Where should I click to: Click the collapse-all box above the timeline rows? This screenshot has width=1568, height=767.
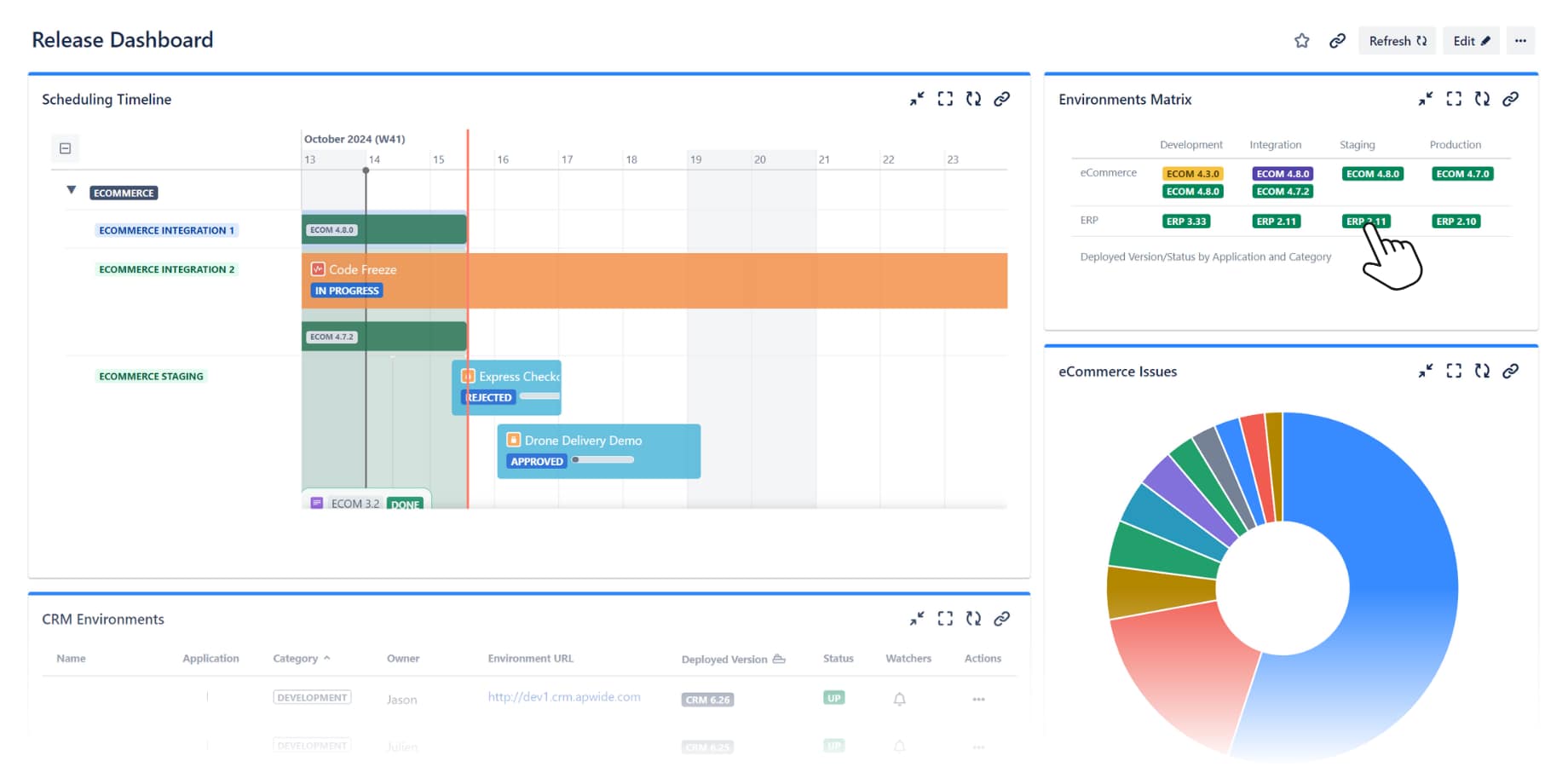tap(66, 147)
